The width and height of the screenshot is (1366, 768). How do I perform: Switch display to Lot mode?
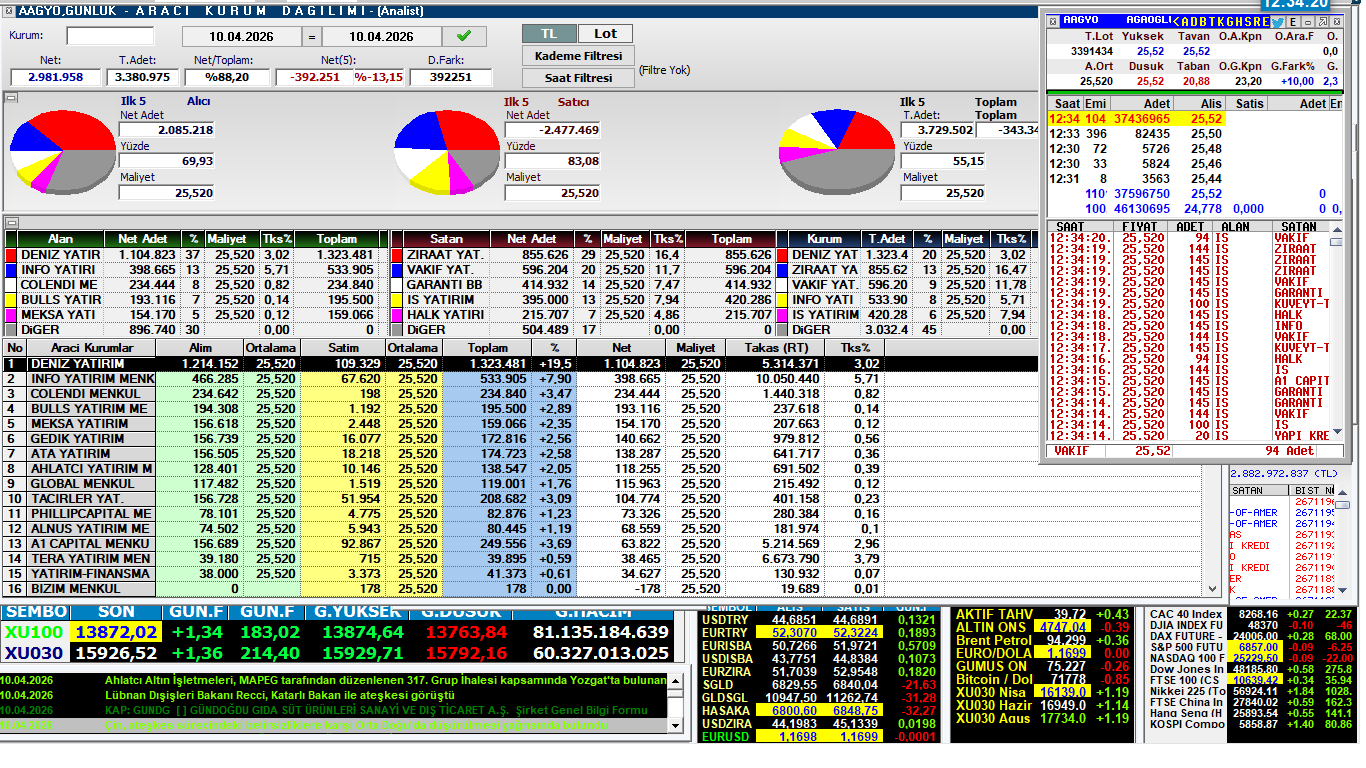pos(605,34)
